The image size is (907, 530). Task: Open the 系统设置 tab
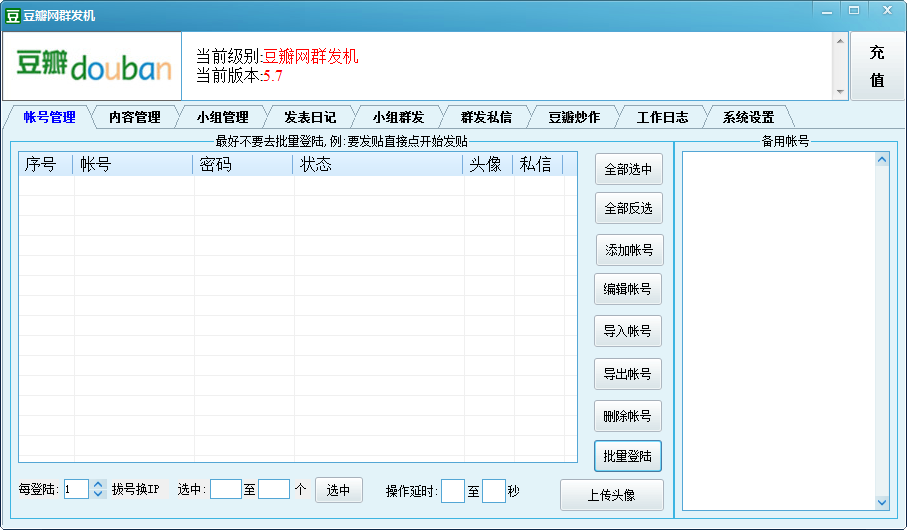(749, 117)
